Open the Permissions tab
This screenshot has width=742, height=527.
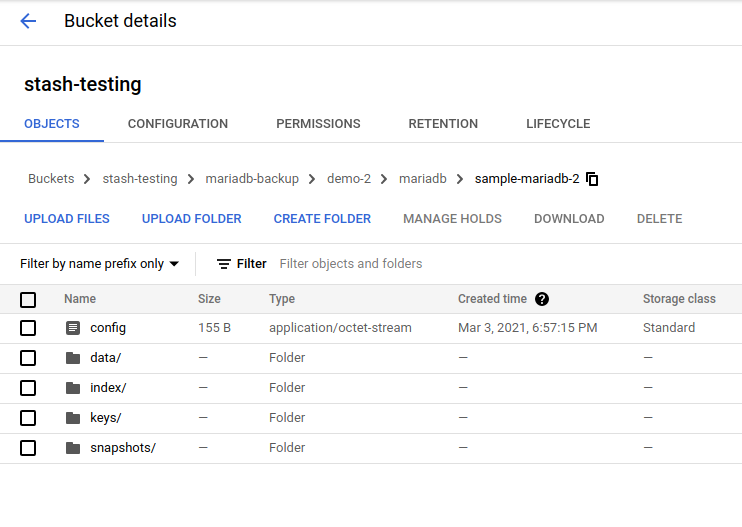318,124
